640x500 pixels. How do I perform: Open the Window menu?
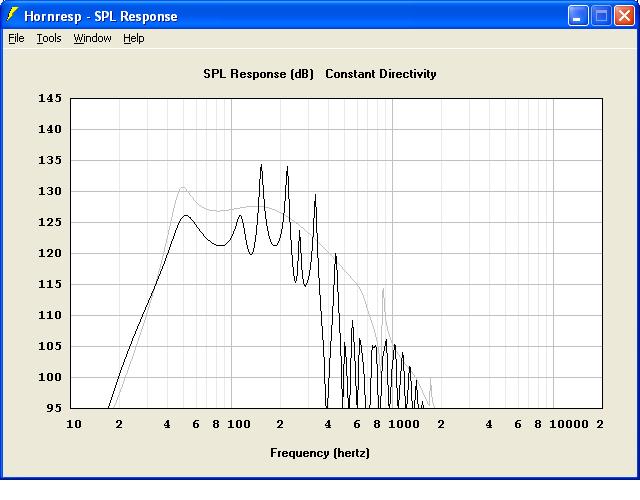[93, 38]
